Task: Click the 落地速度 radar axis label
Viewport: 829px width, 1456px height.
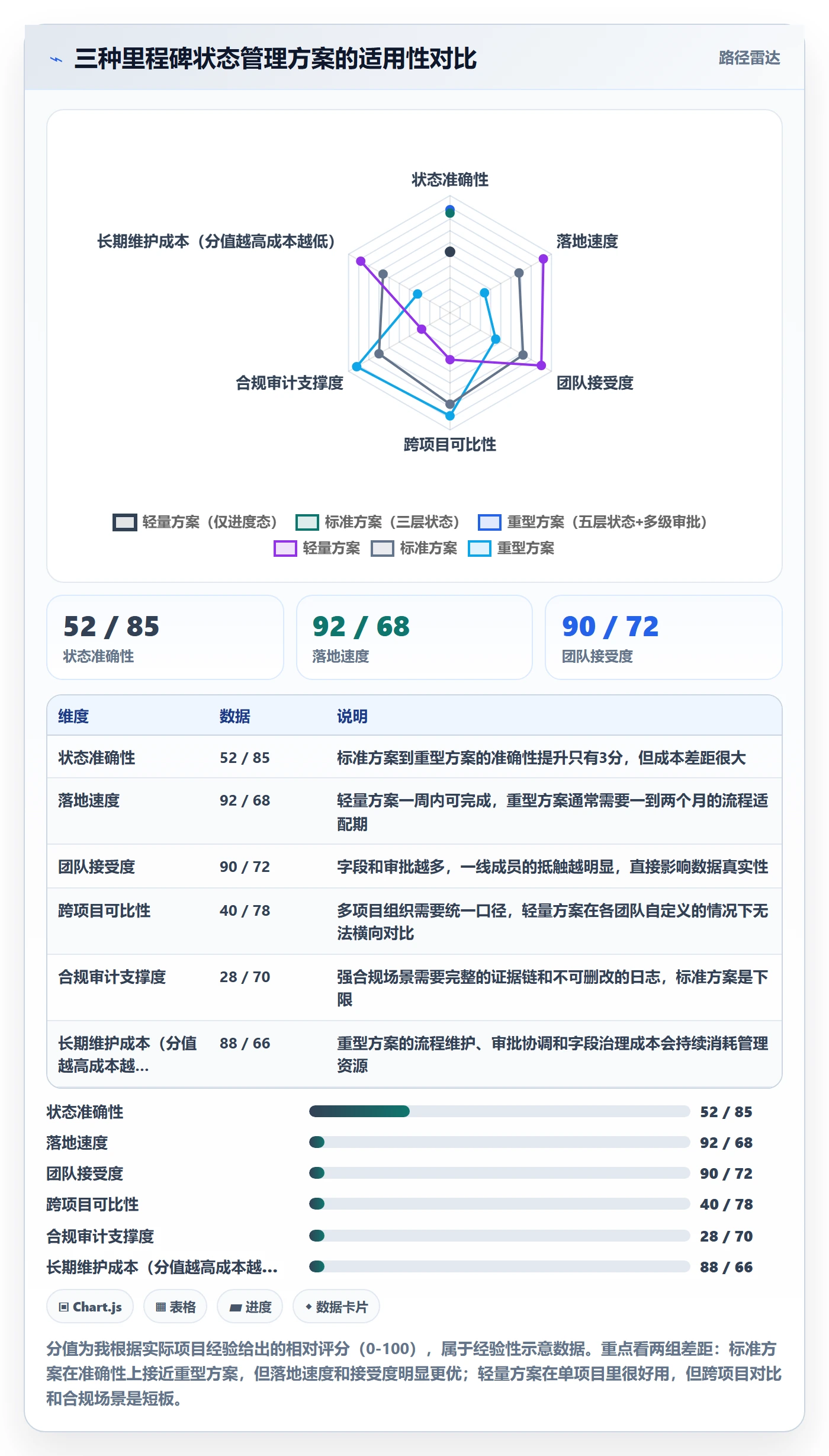Action: [587, 241]
